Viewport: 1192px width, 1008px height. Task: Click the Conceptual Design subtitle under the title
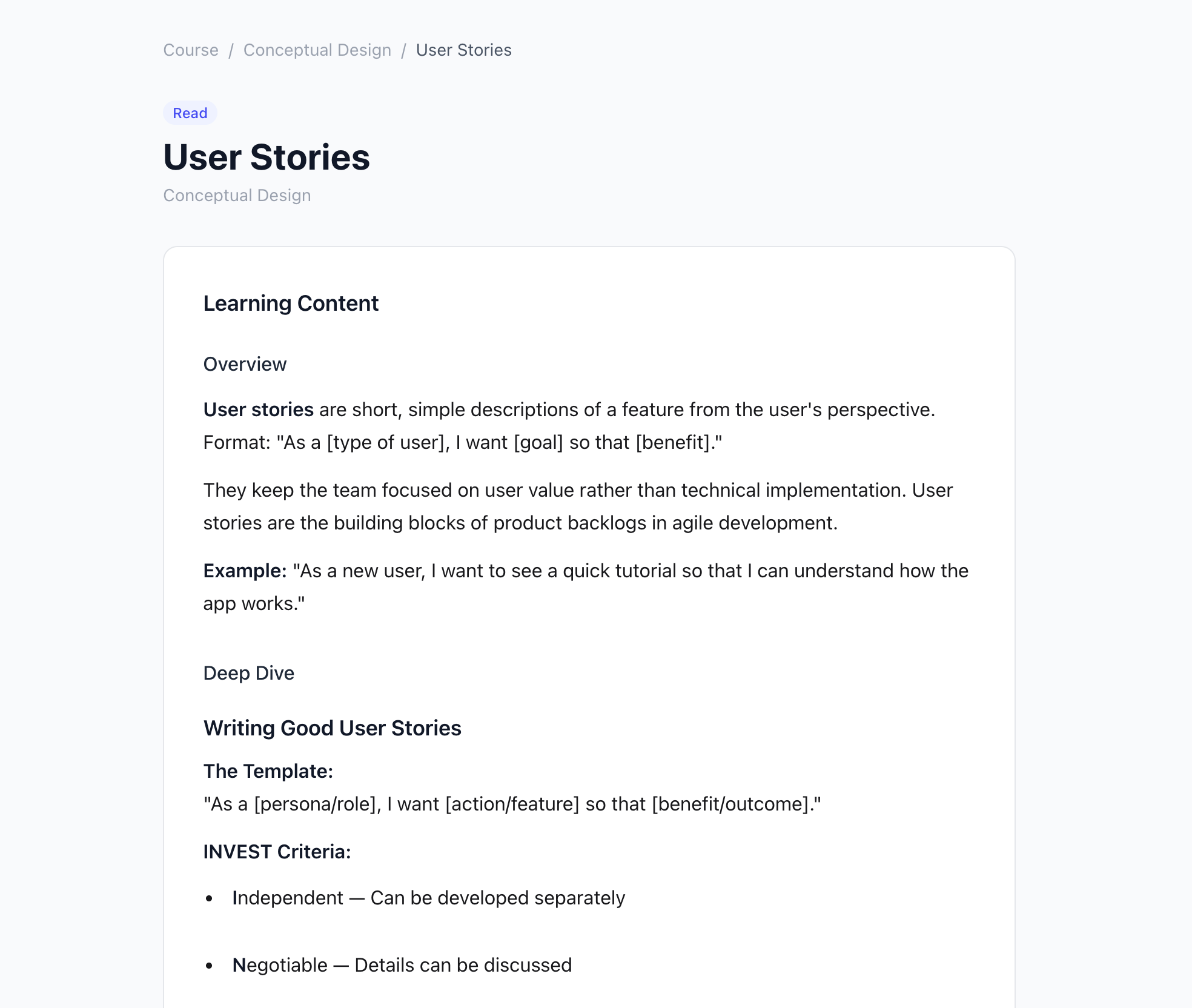[237, 196]
